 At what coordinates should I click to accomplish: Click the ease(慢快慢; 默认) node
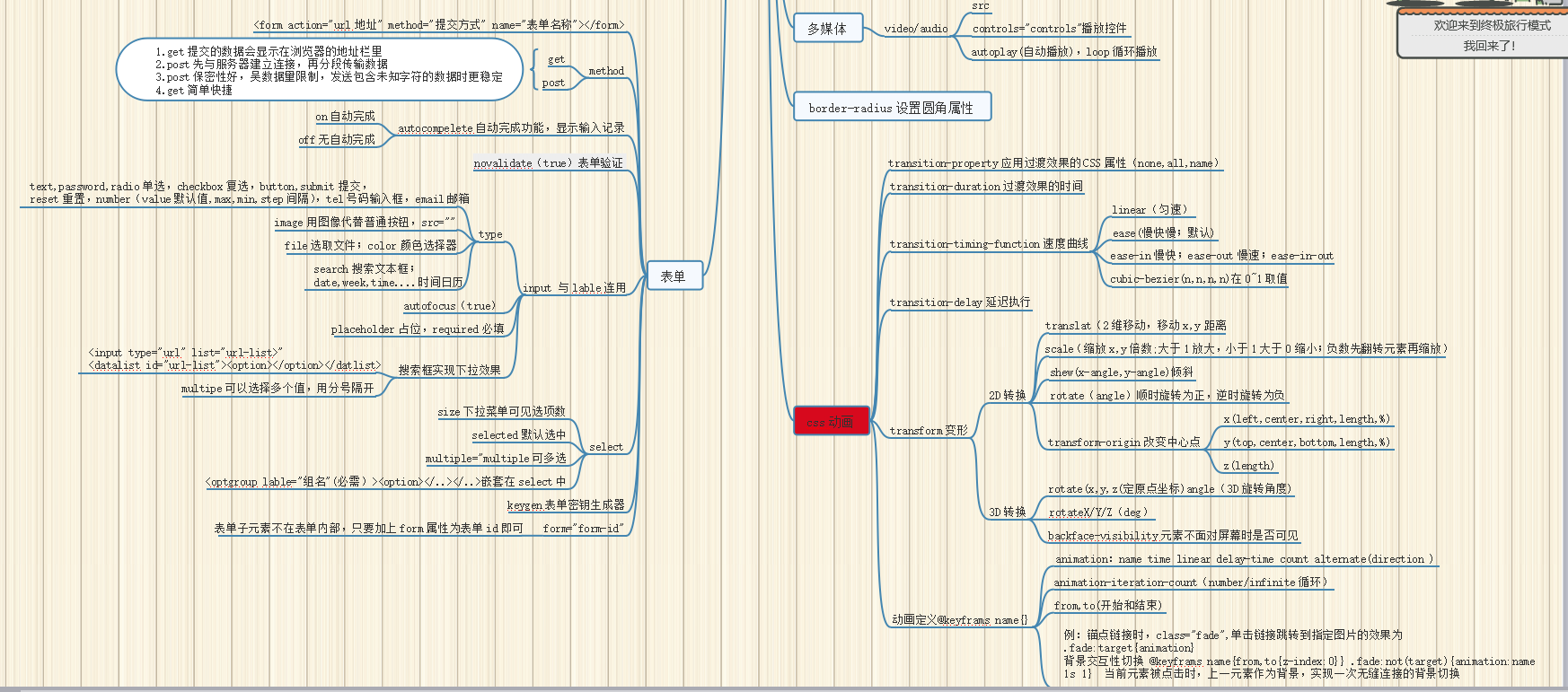1163,233
